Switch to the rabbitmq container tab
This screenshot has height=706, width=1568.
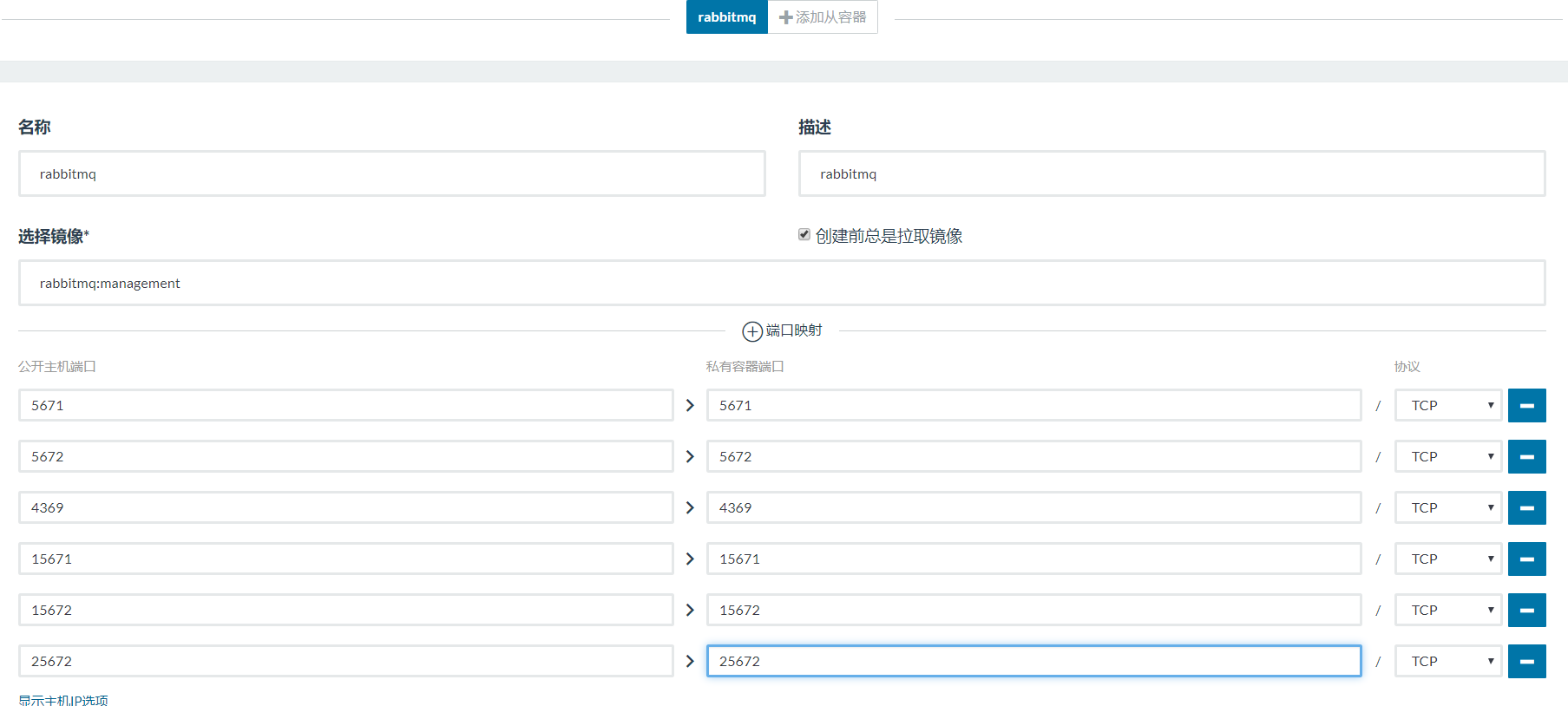pos(726,17)
